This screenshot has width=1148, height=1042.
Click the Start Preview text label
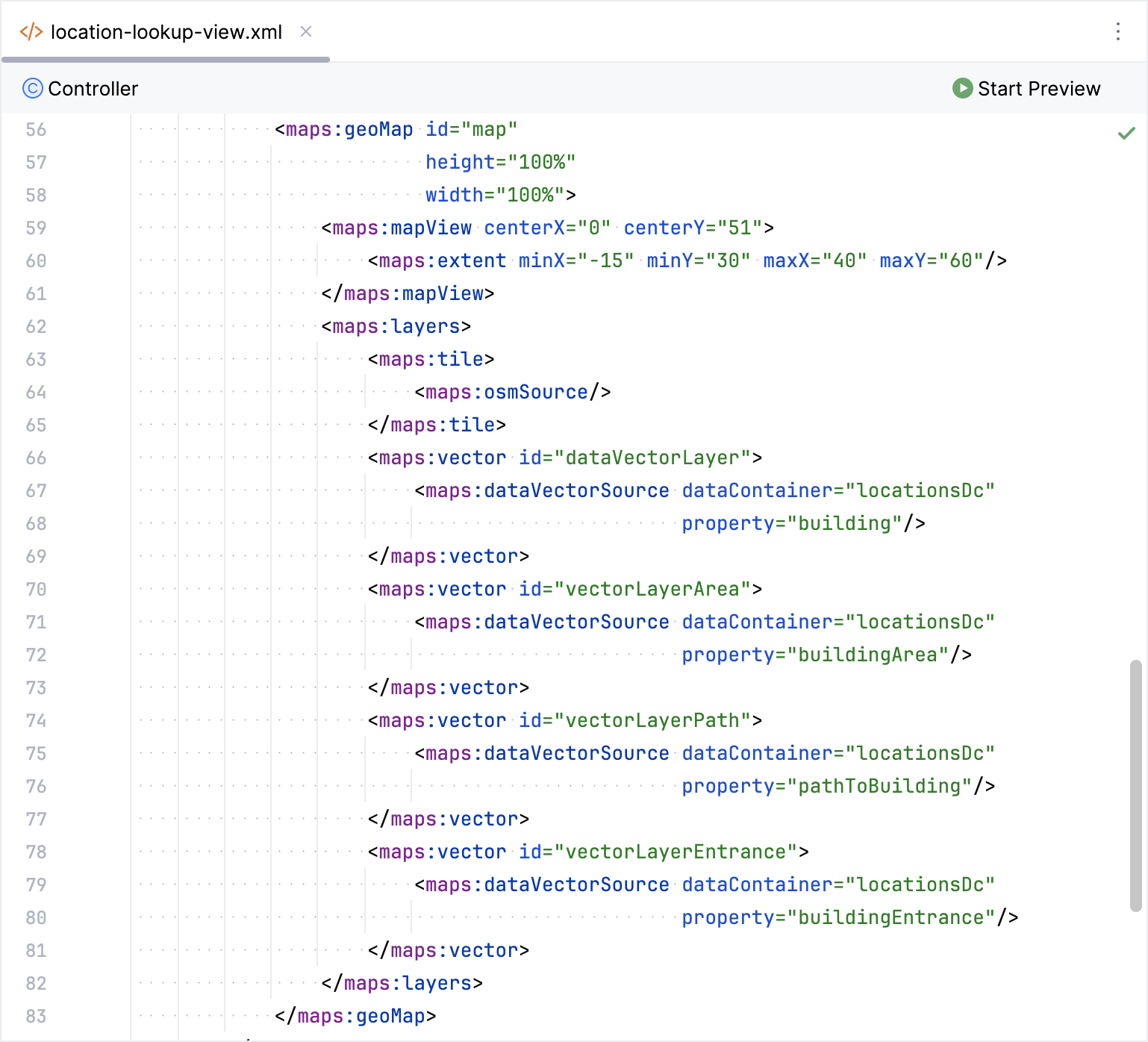1038,89
